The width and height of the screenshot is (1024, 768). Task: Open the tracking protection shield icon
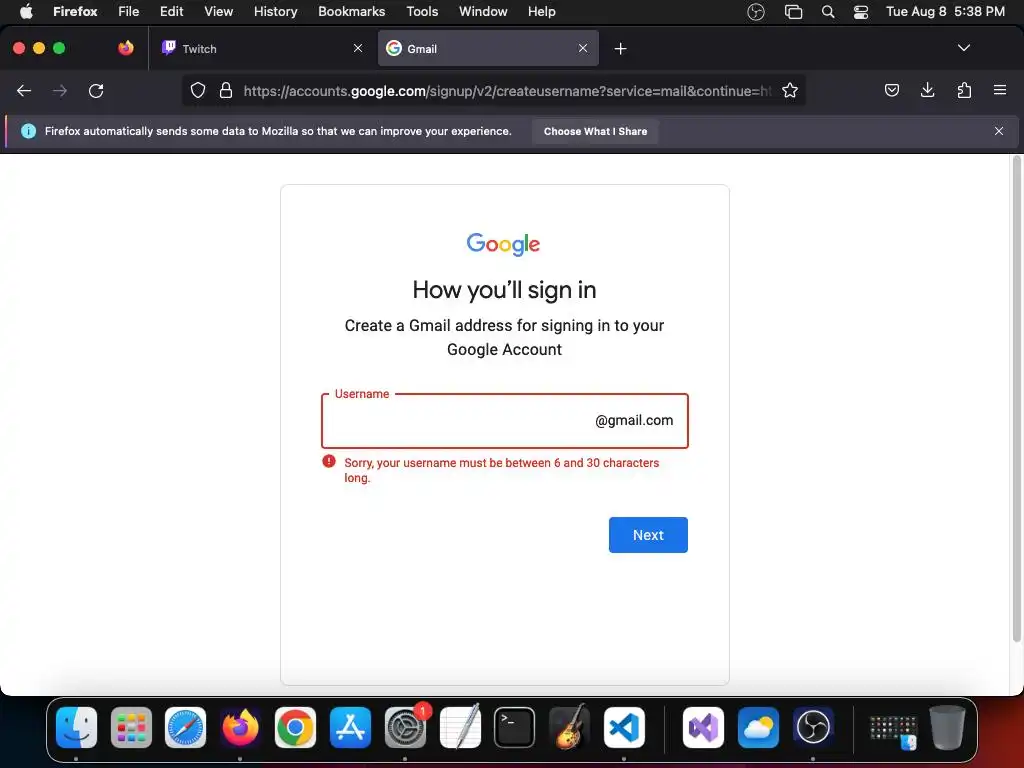click(x=198, y=90)
